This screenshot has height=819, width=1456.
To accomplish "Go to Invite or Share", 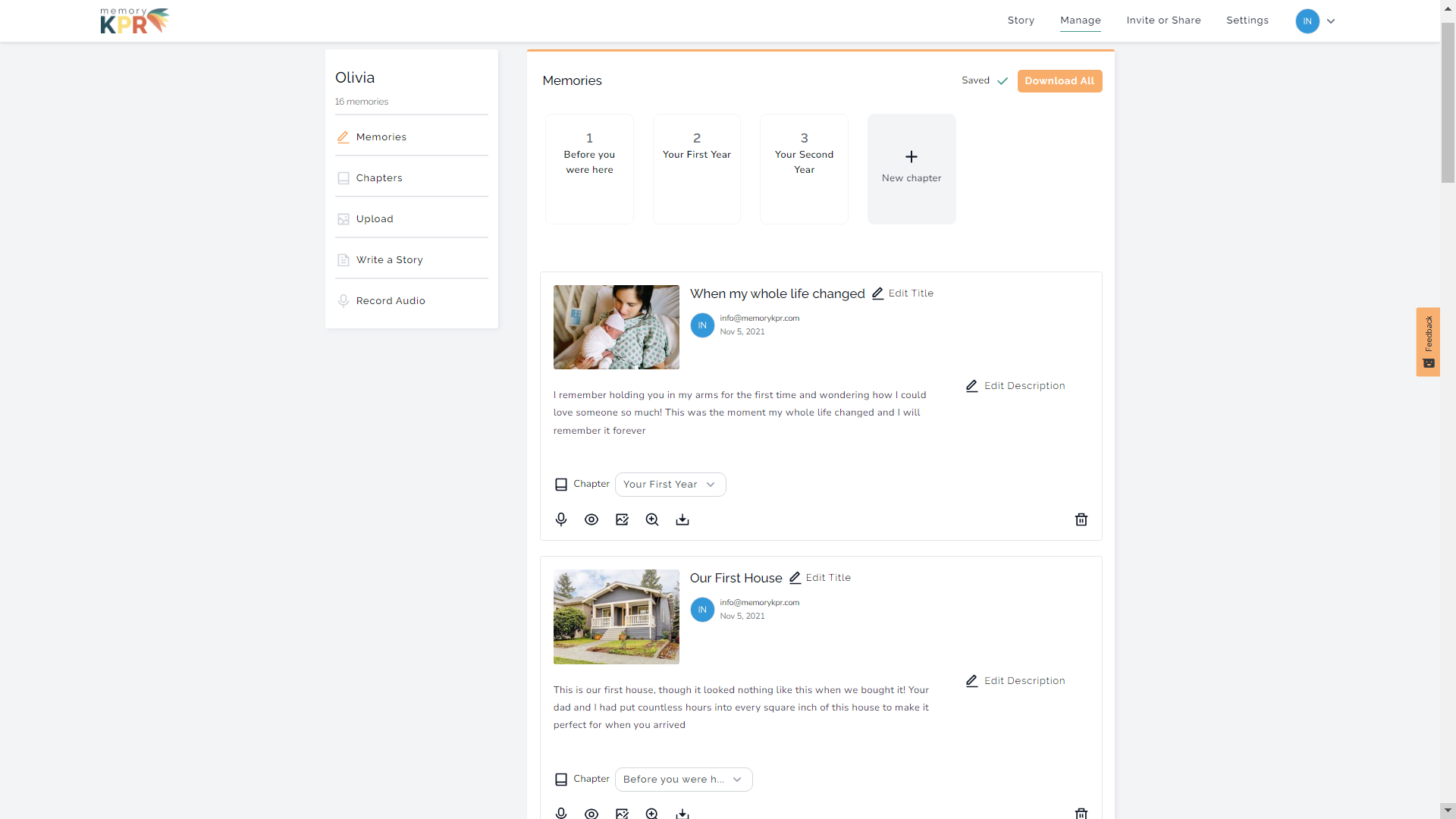I will 1163,20.
